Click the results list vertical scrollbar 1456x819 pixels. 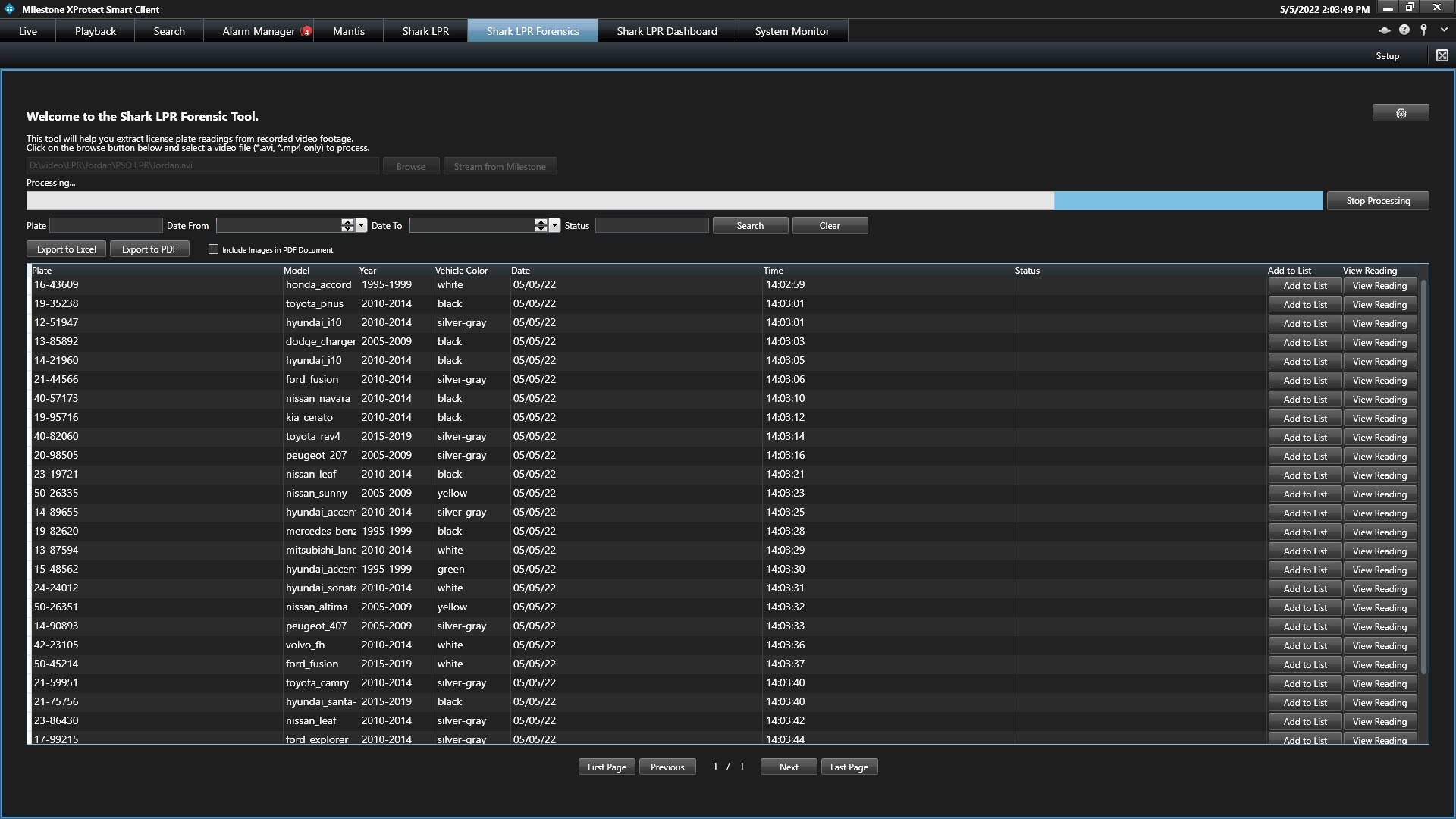(x=1423, y=478)
